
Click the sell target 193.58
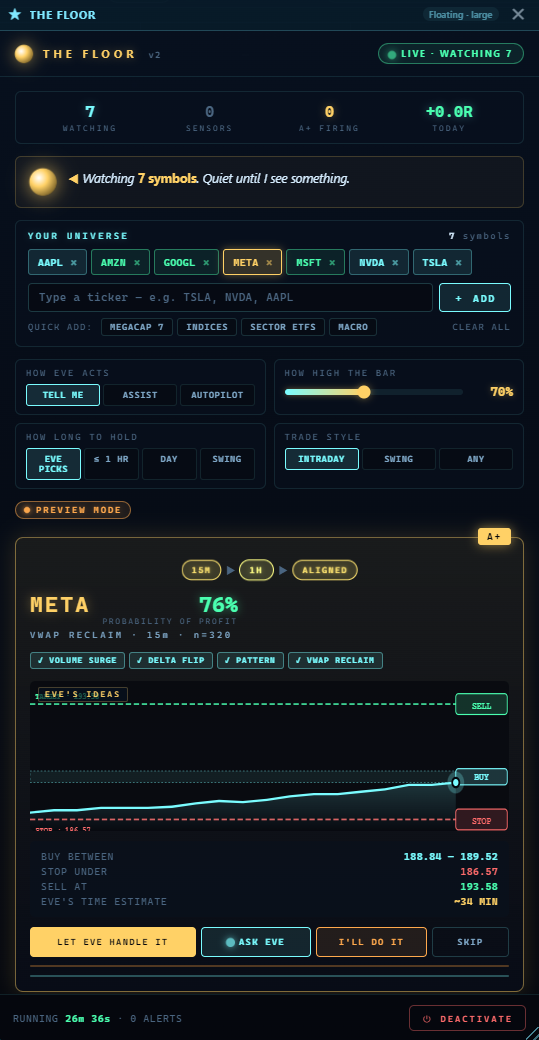tap(479, 887)
